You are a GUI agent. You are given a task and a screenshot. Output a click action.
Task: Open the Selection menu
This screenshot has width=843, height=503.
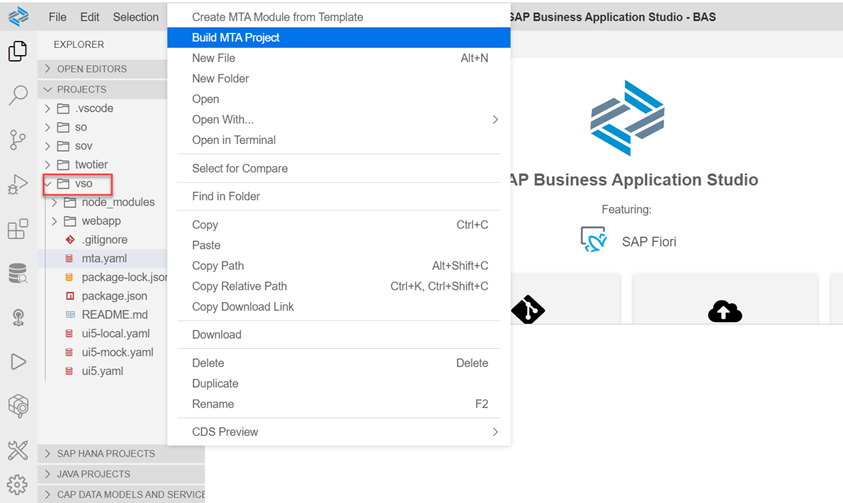point(135,17)
